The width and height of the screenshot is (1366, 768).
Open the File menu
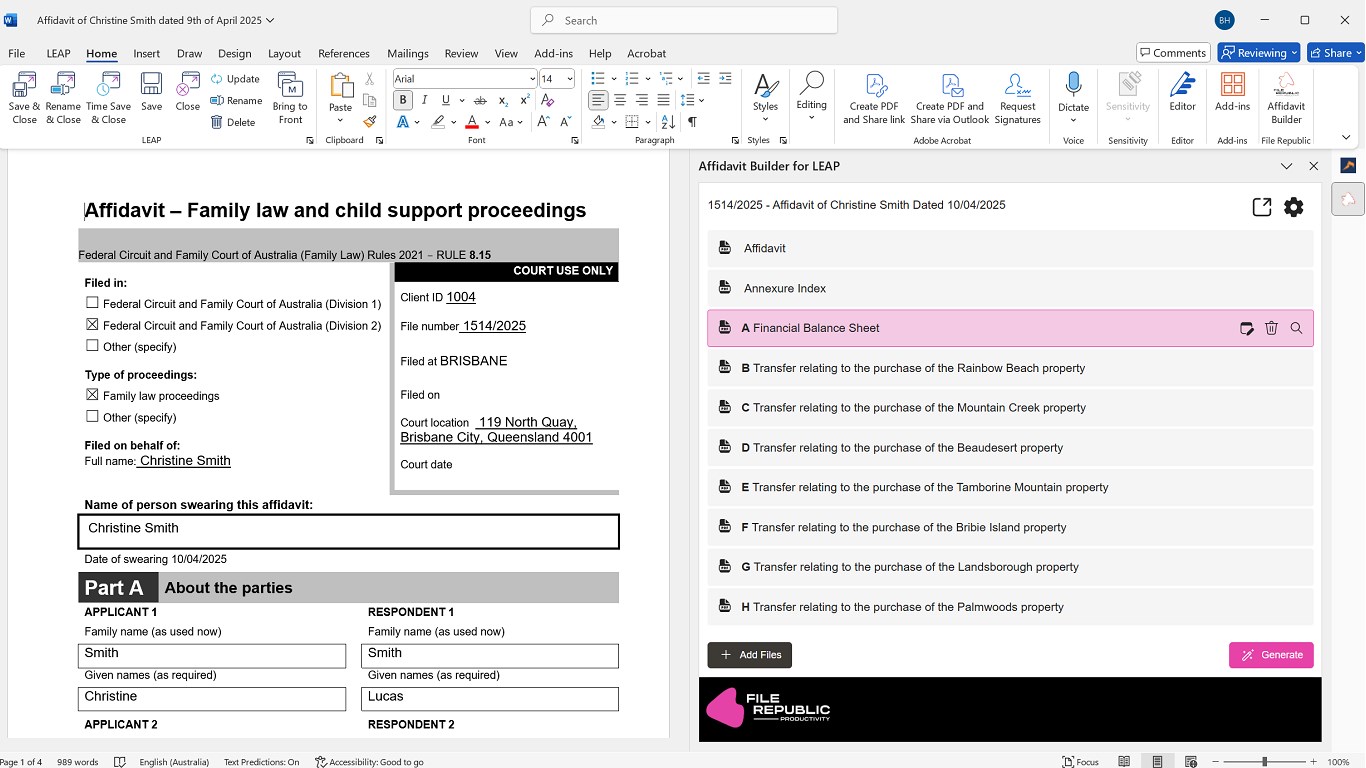(x=16, y=54)
